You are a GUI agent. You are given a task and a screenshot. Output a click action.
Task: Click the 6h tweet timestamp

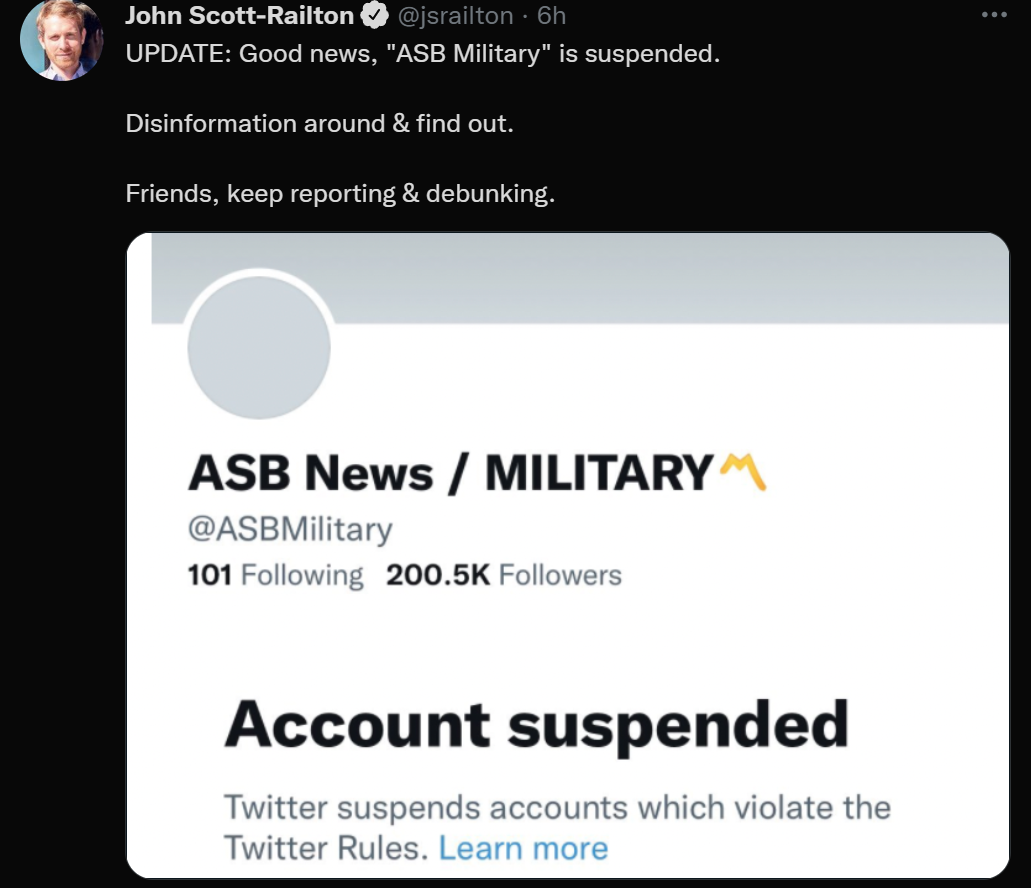click(551, 15)
